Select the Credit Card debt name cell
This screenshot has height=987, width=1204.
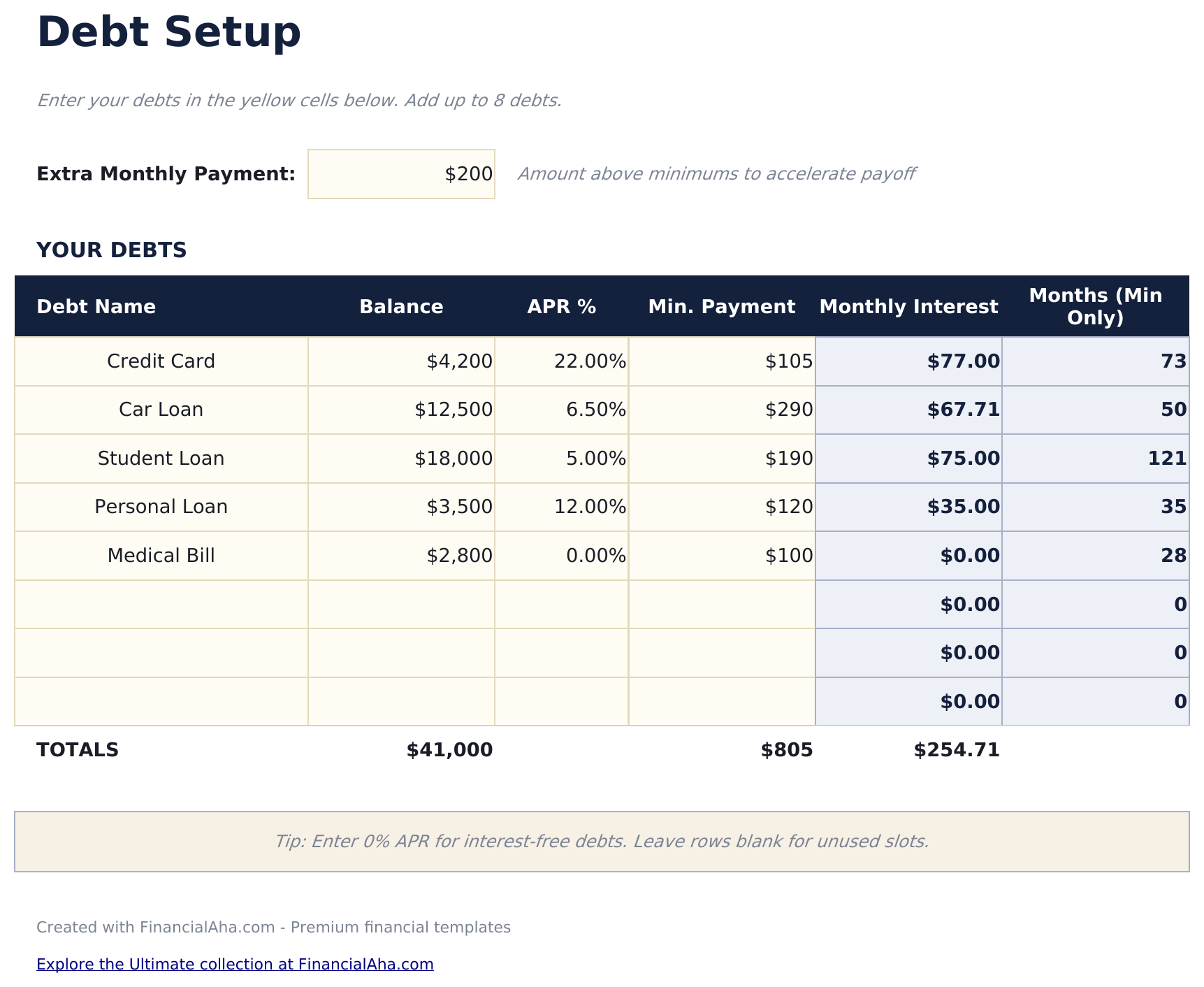click(161, 361)
